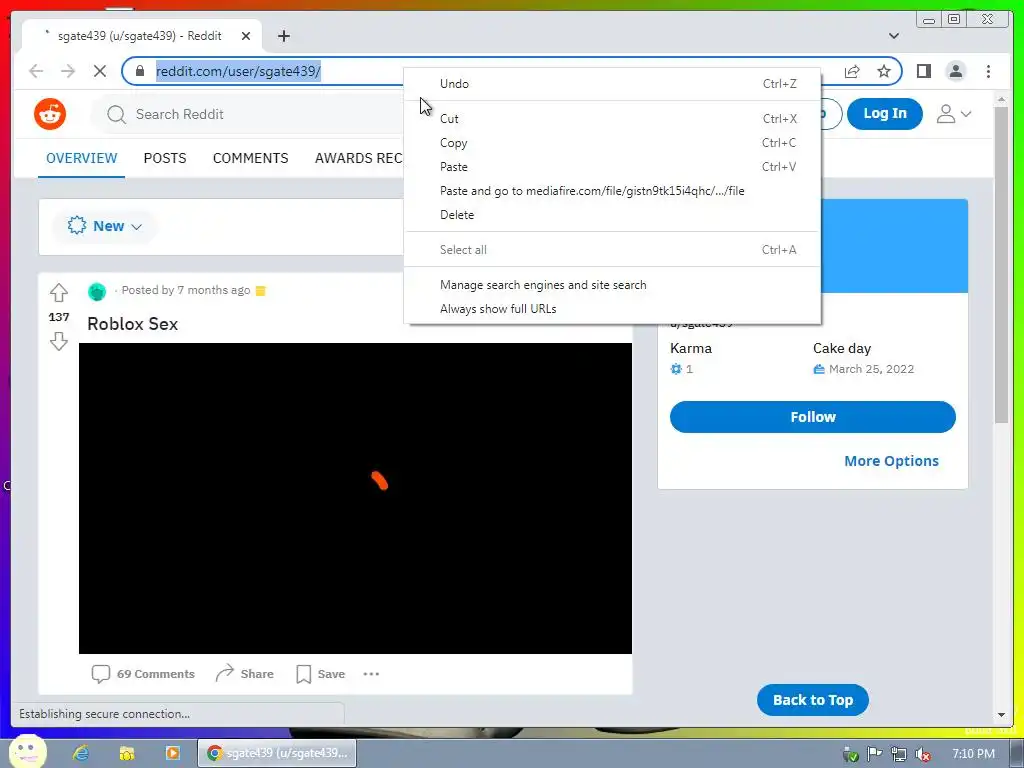Viewport: 1024px width, 768px height.
Task: Click the address bar URL text
Action: 238,71
